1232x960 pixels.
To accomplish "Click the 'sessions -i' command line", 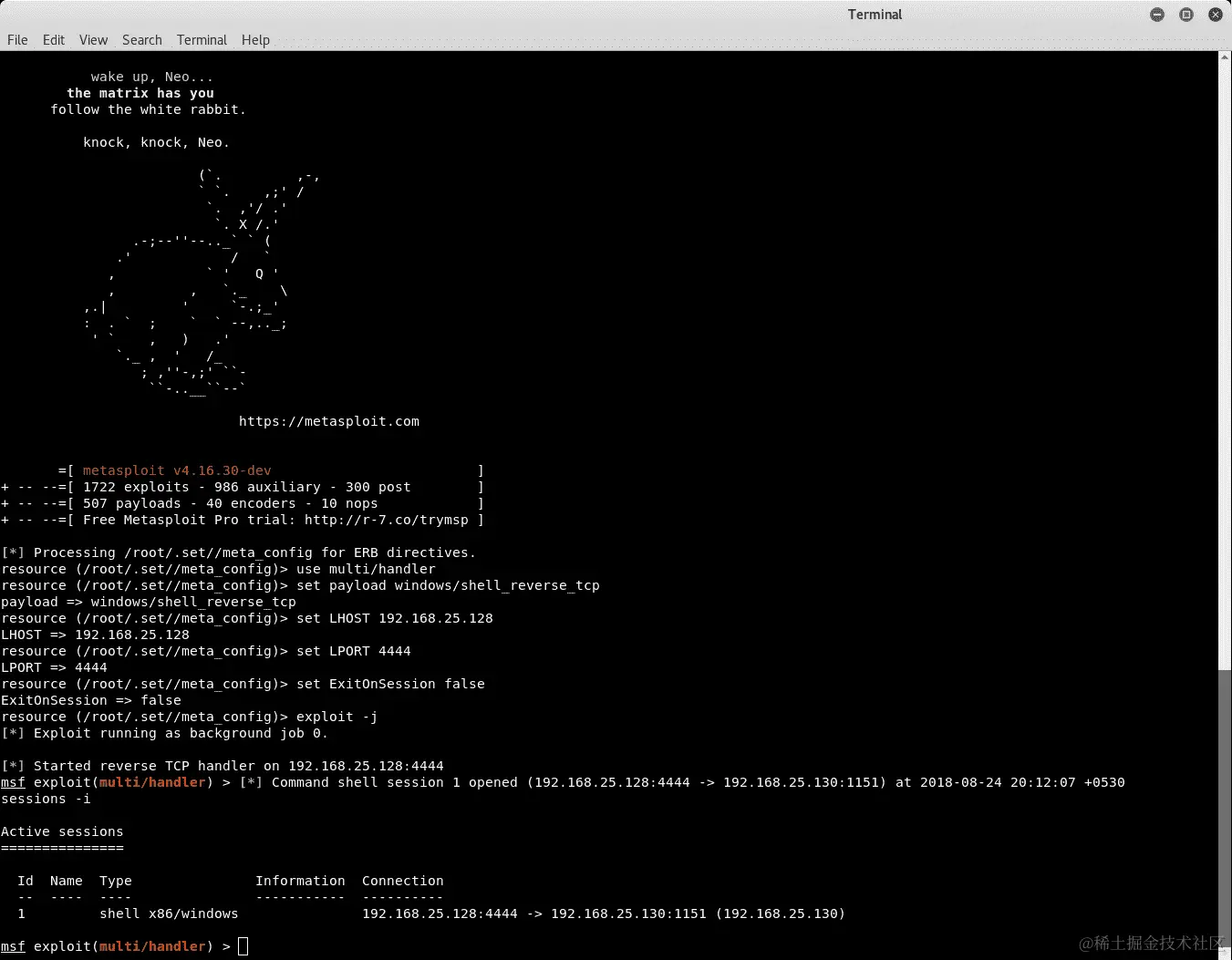I will [46, 799].
